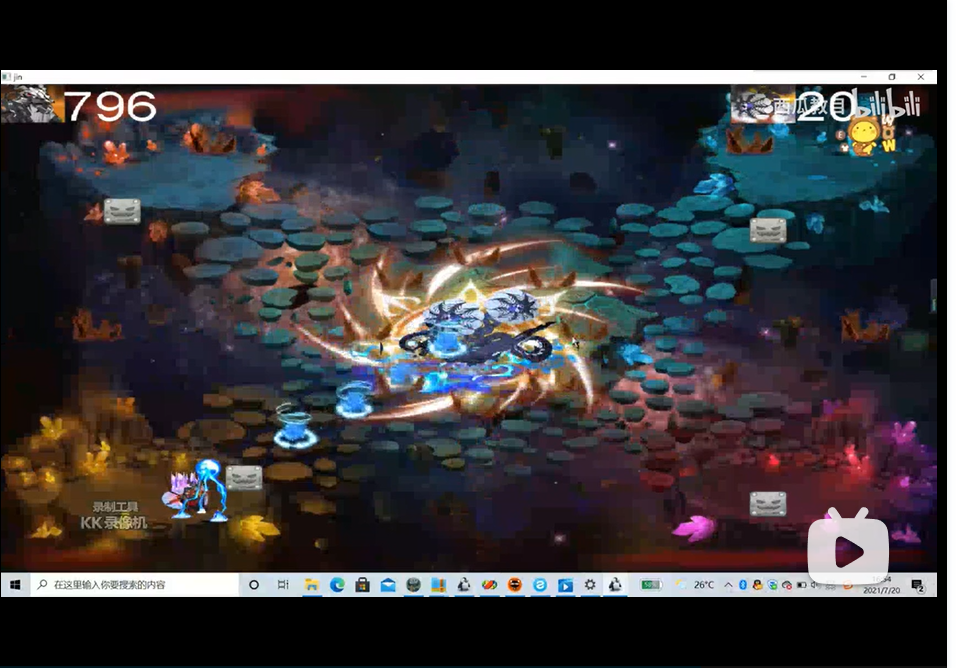
Task: Click the stone face block below the upper-right blue island
Action: 768,231
